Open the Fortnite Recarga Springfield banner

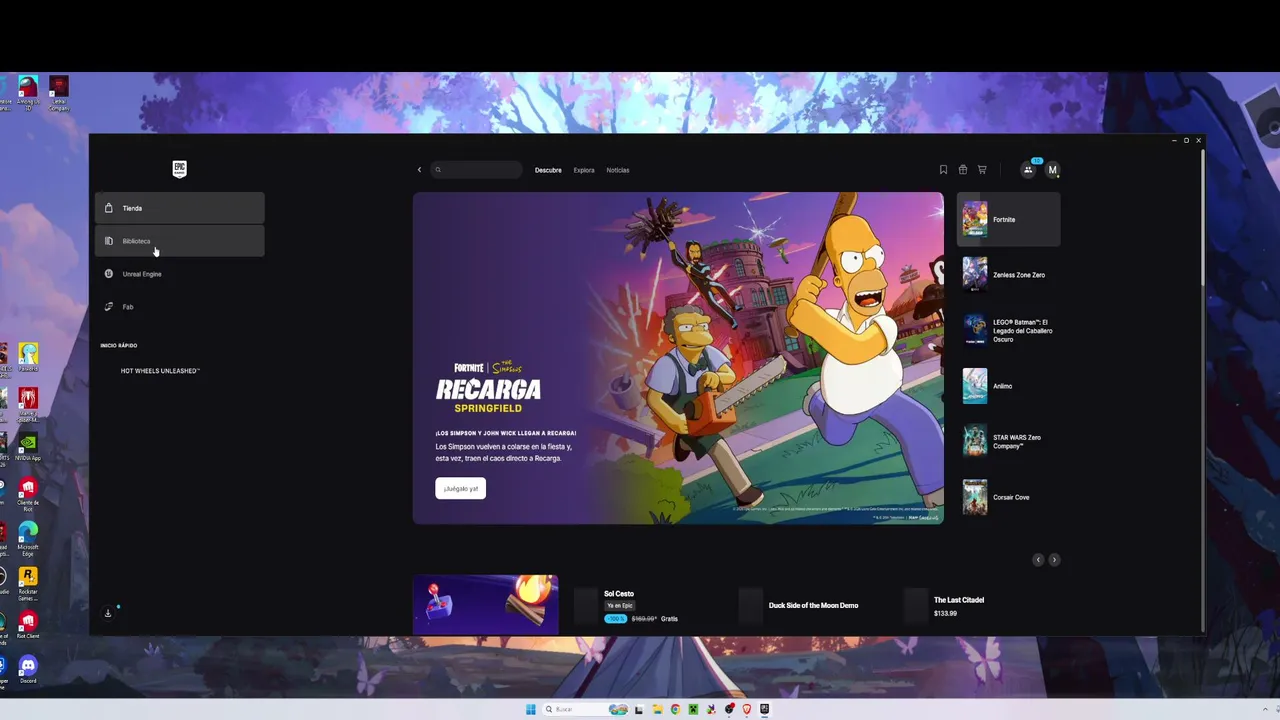tap(678, 358)
